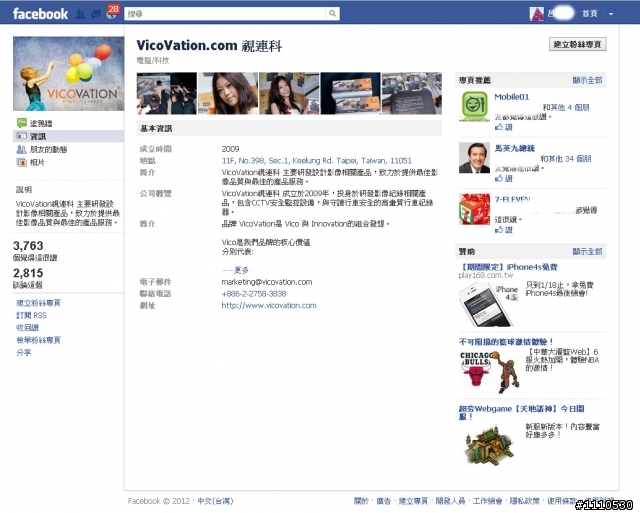
Task: Click the 3,763 likes count
Action: click(28, 246)
